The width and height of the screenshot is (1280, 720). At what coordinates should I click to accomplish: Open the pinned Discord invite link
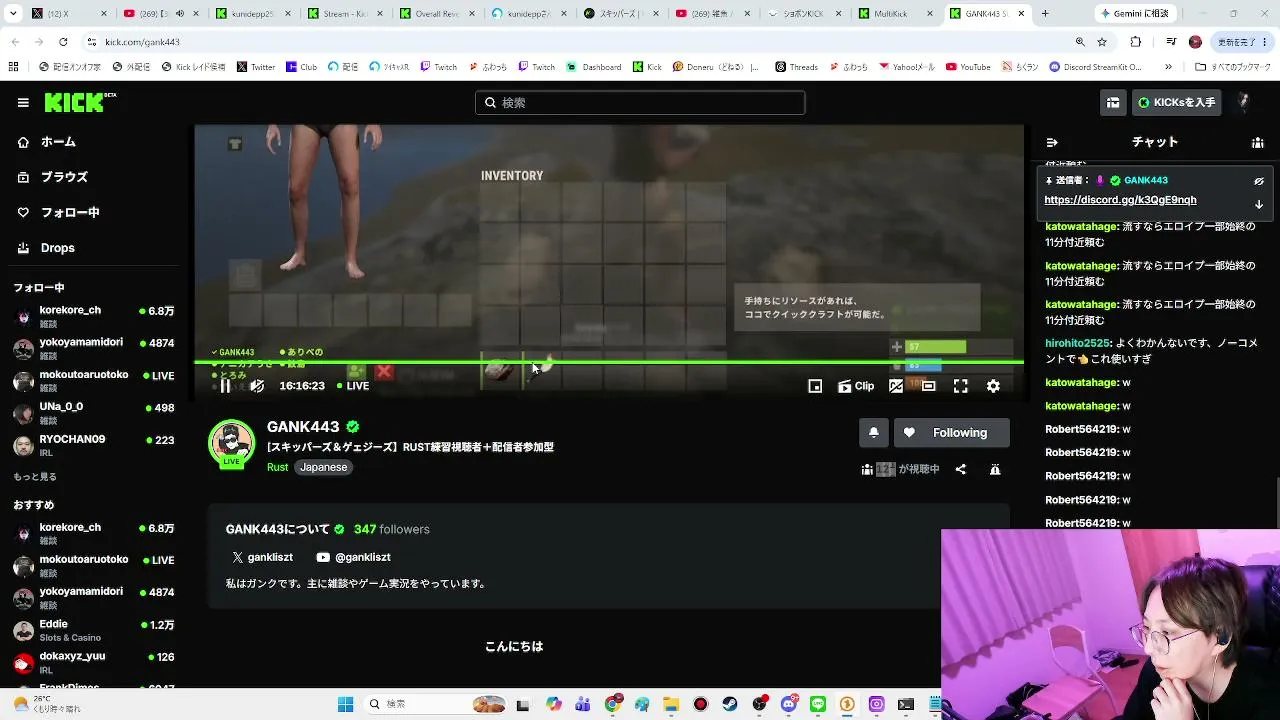pyautogui.click(x=1120, y=200)
